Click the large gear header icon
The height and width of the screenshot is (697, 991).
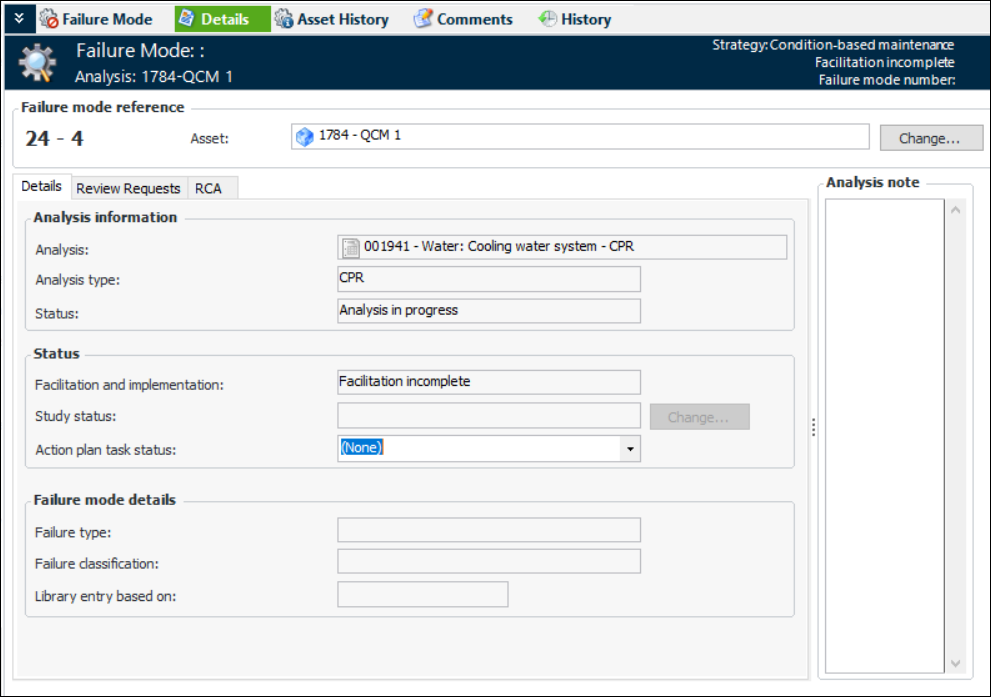tap(38, 63)
